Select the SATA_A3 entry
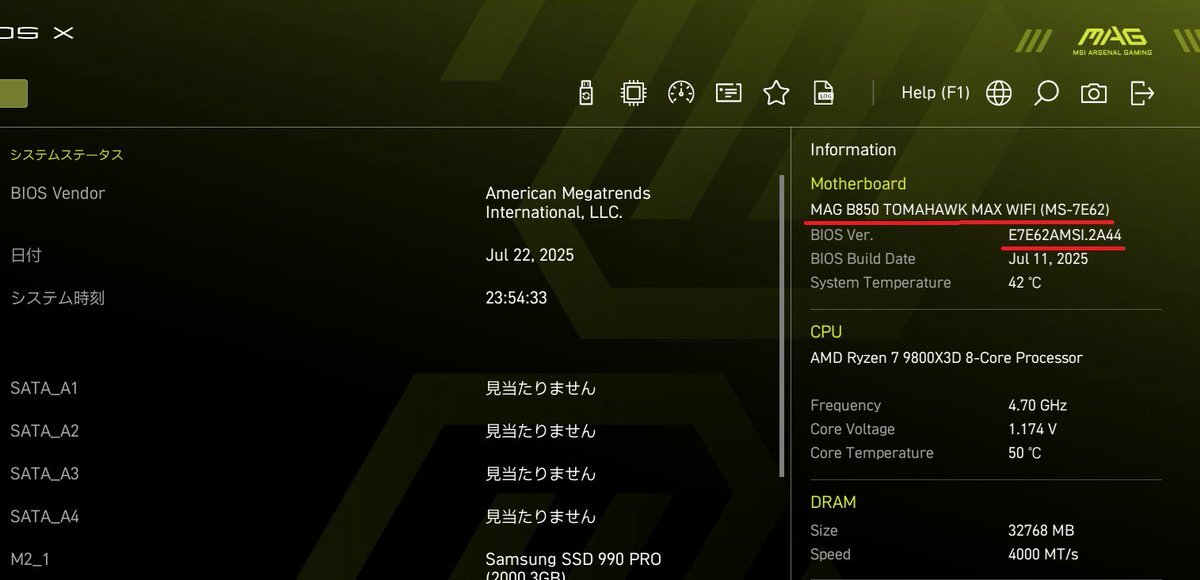This screenshot has height=580, width=1200. pyautogui.click(x=390, y=474)
